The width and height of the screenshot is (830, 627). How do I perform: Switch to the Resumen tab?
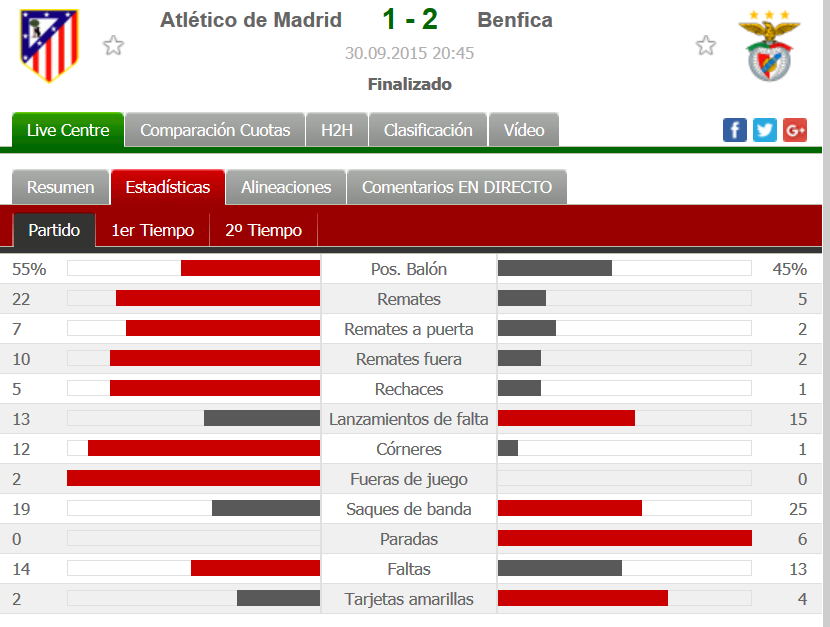pos(60,187)
